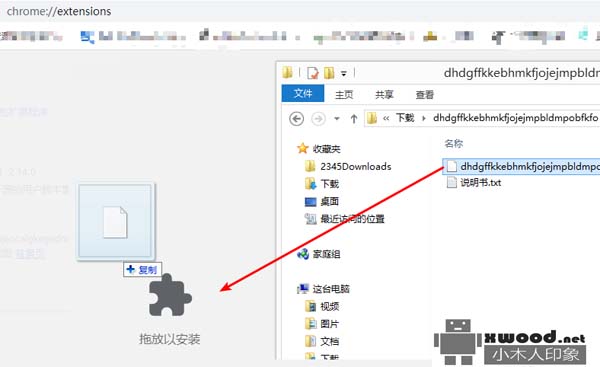Viewport: 600px width, 367px height.
Task: Select the dhdgffkkebhmkfjojejmpbldmpobfkfo file
Action: (521, 166)
